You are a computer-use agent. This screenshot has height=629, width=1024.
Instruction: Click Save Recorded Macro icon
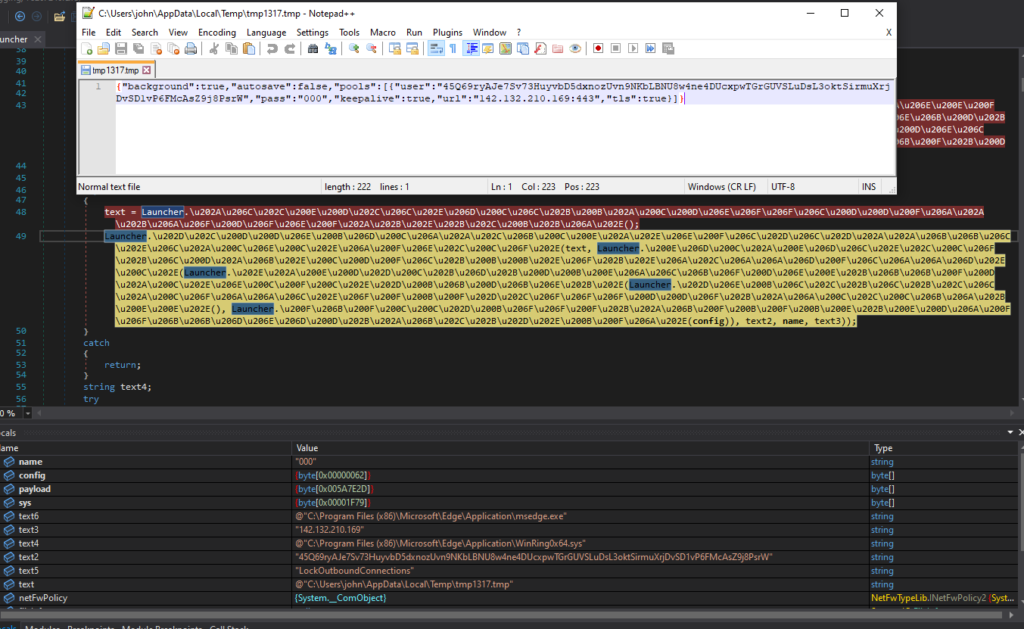(668, 49)
